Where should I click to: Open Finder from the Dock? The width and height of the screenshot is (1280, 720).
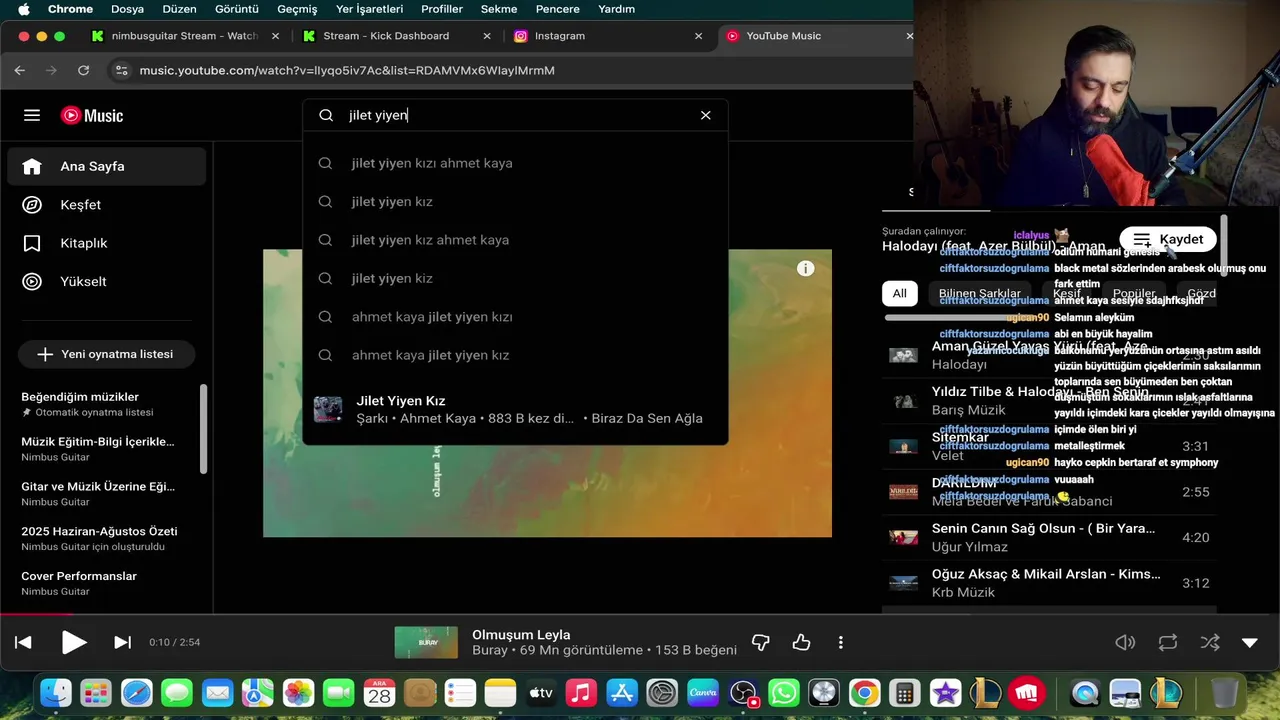point(56,692)
